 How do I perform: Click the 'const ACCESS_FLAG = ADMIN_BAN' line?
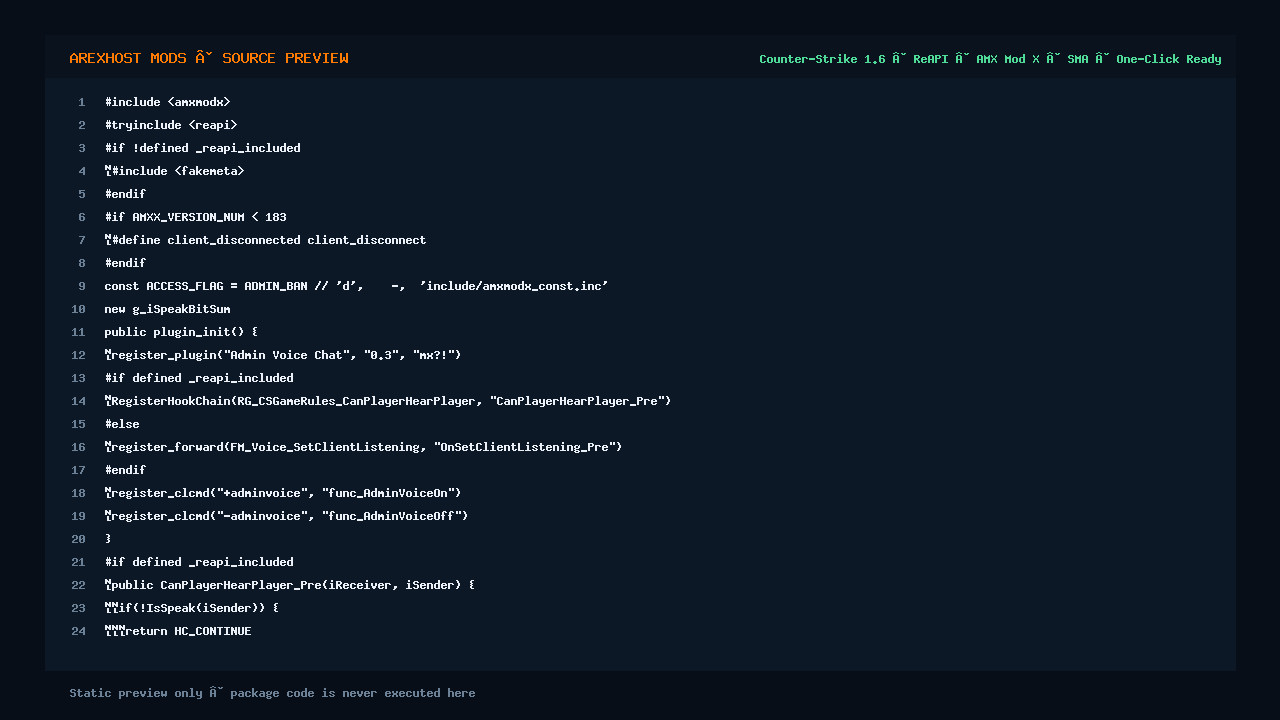click(356, 286)
